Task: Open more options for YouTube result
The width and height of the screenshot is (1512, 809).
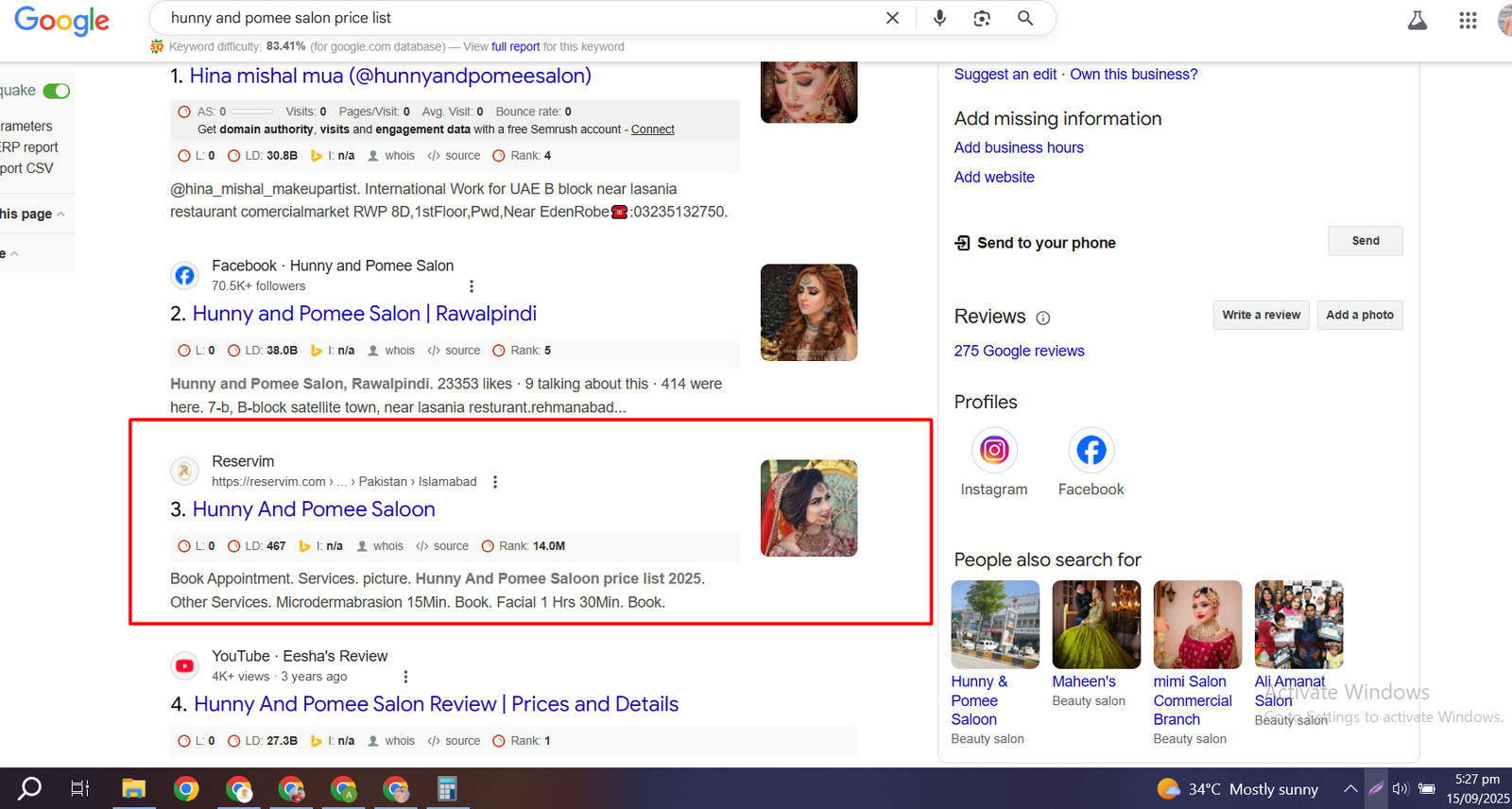Action: (x=405, y=677)
